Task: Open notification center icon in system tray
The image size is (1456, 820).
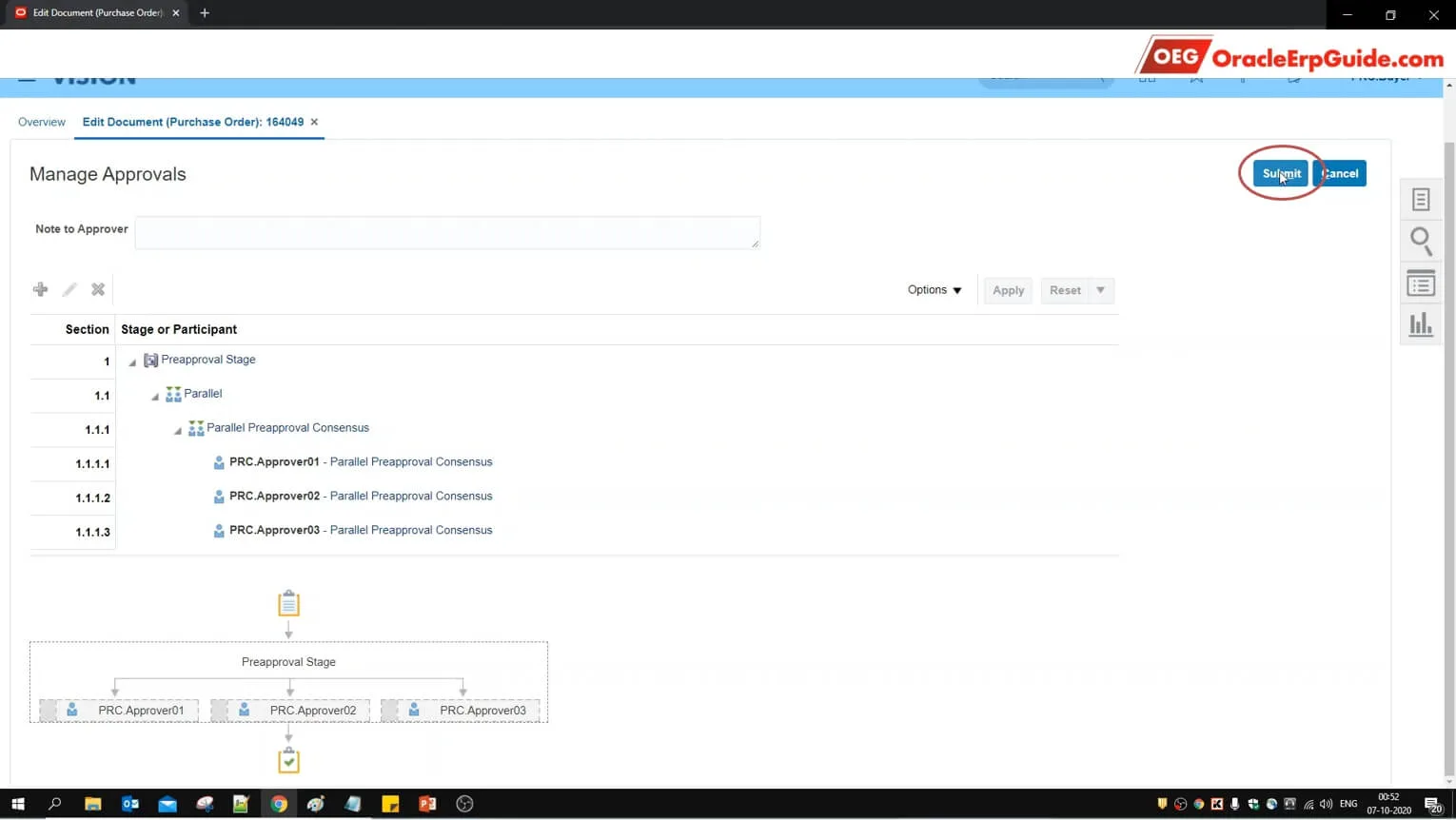Action: 1433,805
